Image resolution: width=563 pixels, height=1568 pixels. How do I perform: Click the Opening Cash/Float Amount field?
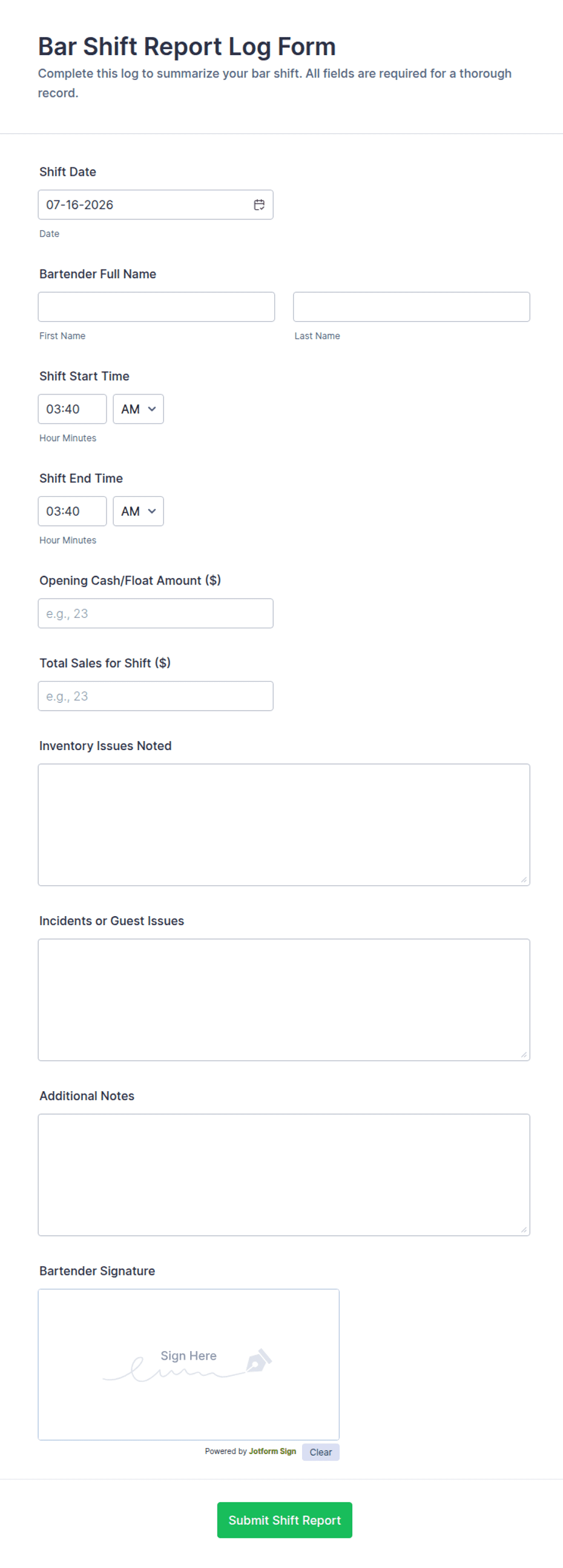156,614
